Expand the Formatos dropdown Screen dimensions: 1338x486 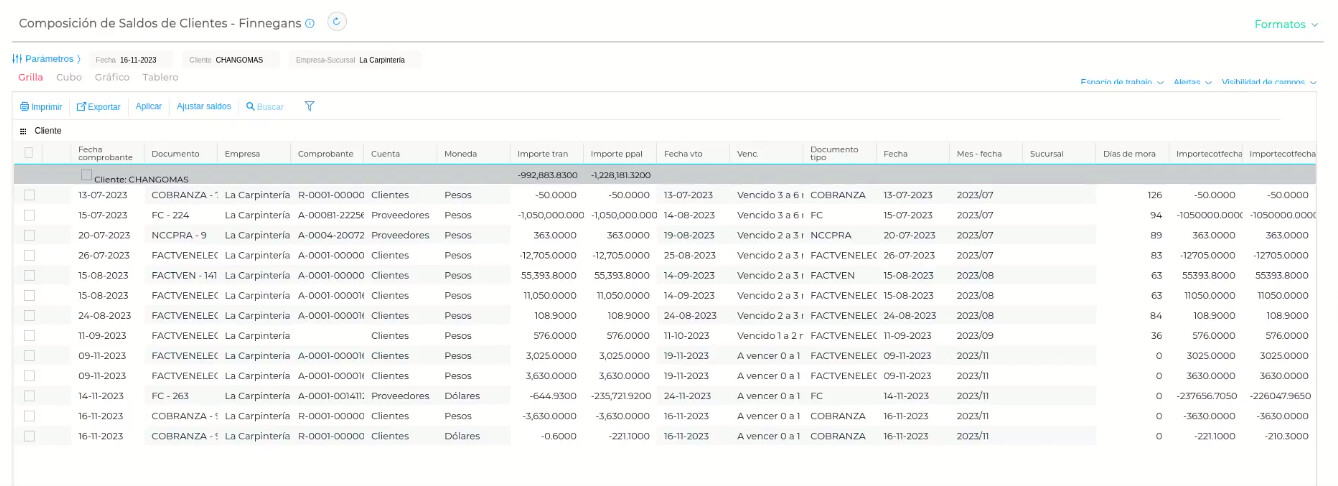pyautogui.click(x=1286, y=24)
